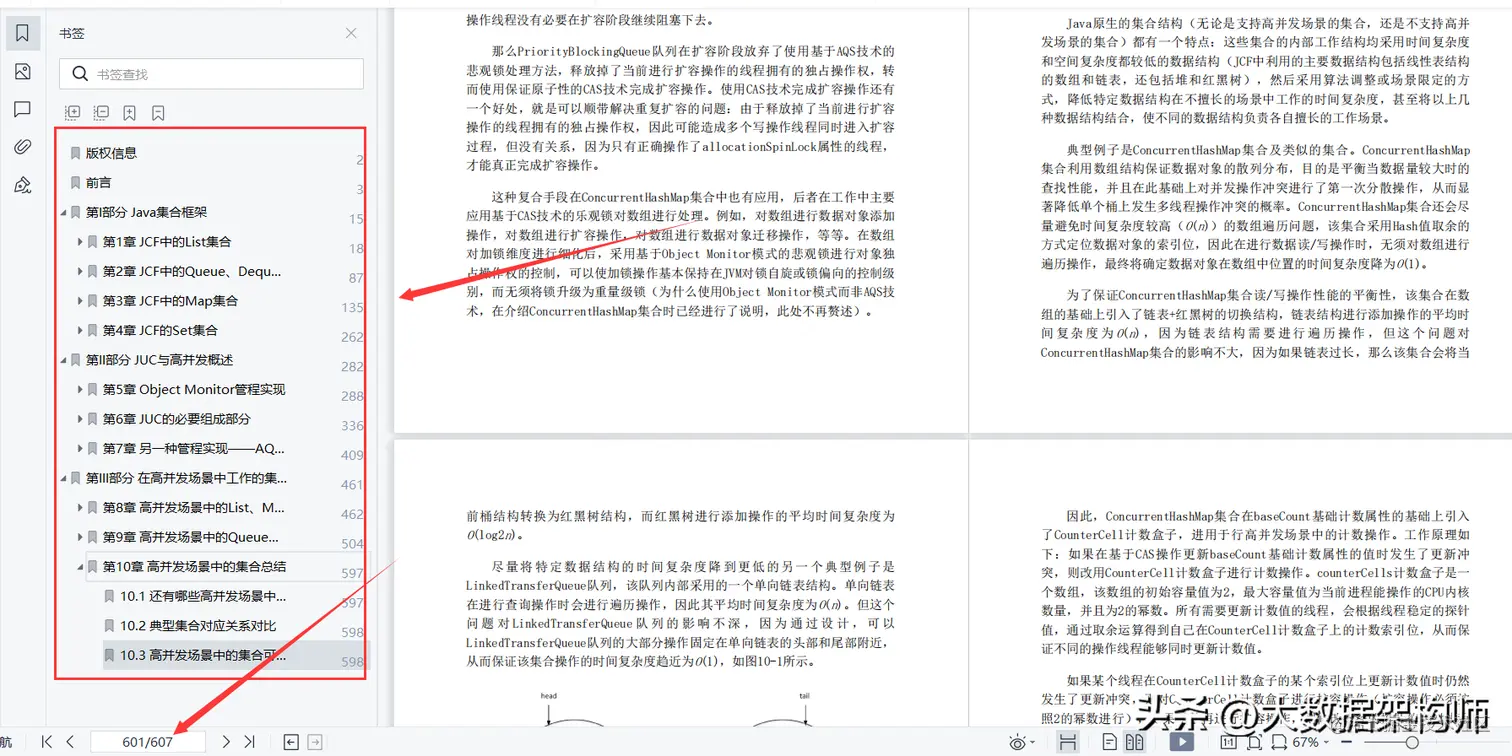Collapse 第10章 高并发场景中的集合总结 chapter
Viewport: 1512px width, 756px height.
point(80,566)
